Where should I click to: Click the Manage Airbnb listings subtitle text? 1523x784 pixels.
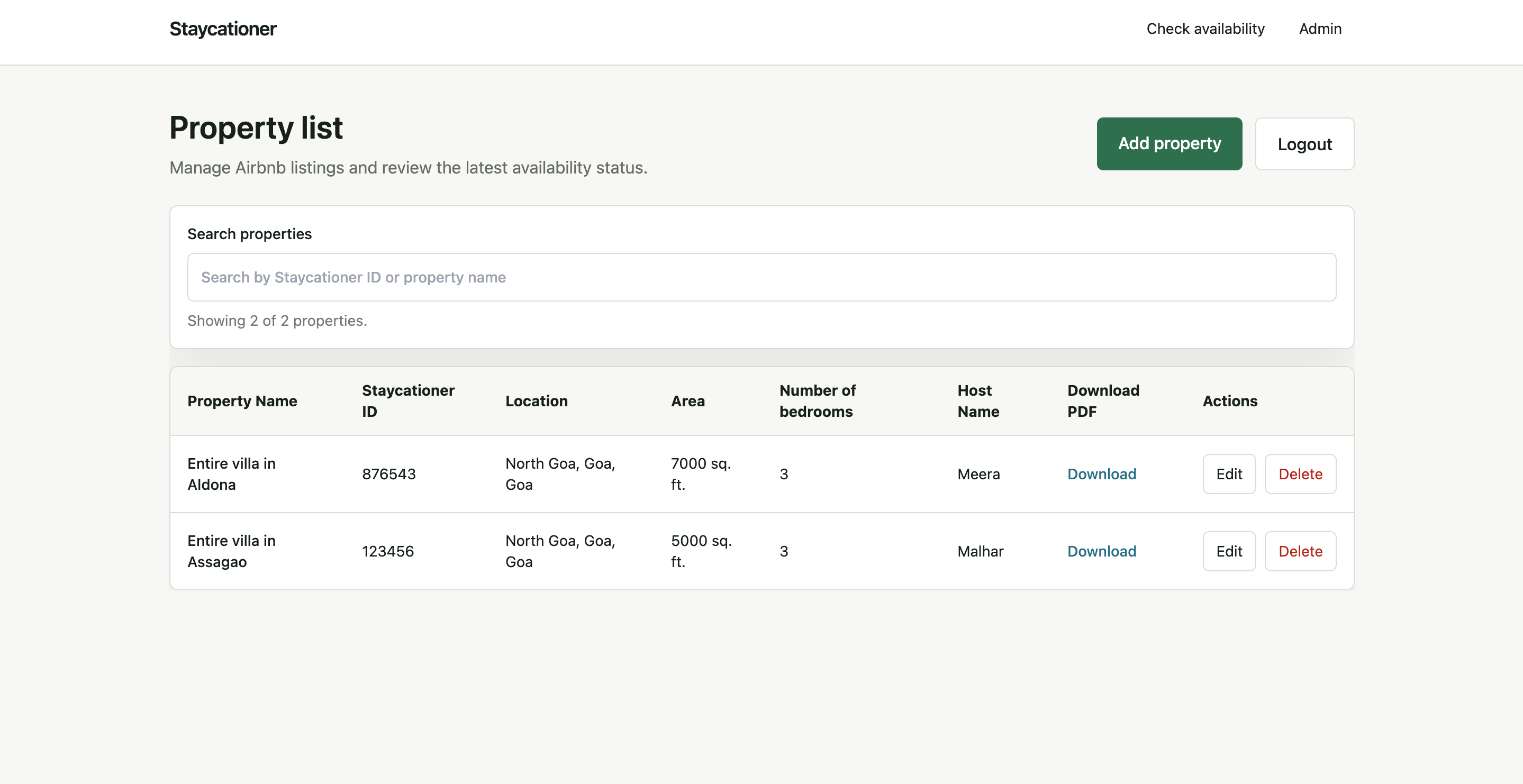click(x=408, y=168)
